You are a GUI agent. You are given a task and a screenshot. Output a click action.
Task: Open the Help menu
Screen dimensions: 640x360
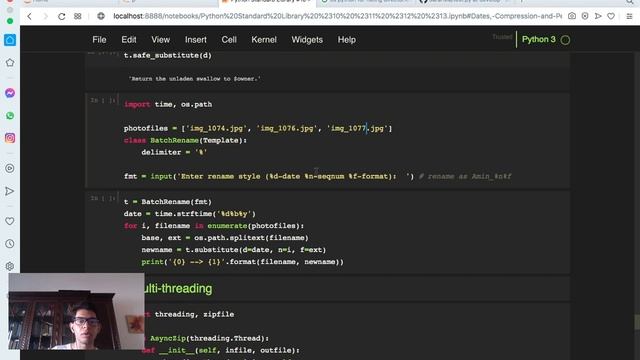pyautogui.click(x=347, y=40)
